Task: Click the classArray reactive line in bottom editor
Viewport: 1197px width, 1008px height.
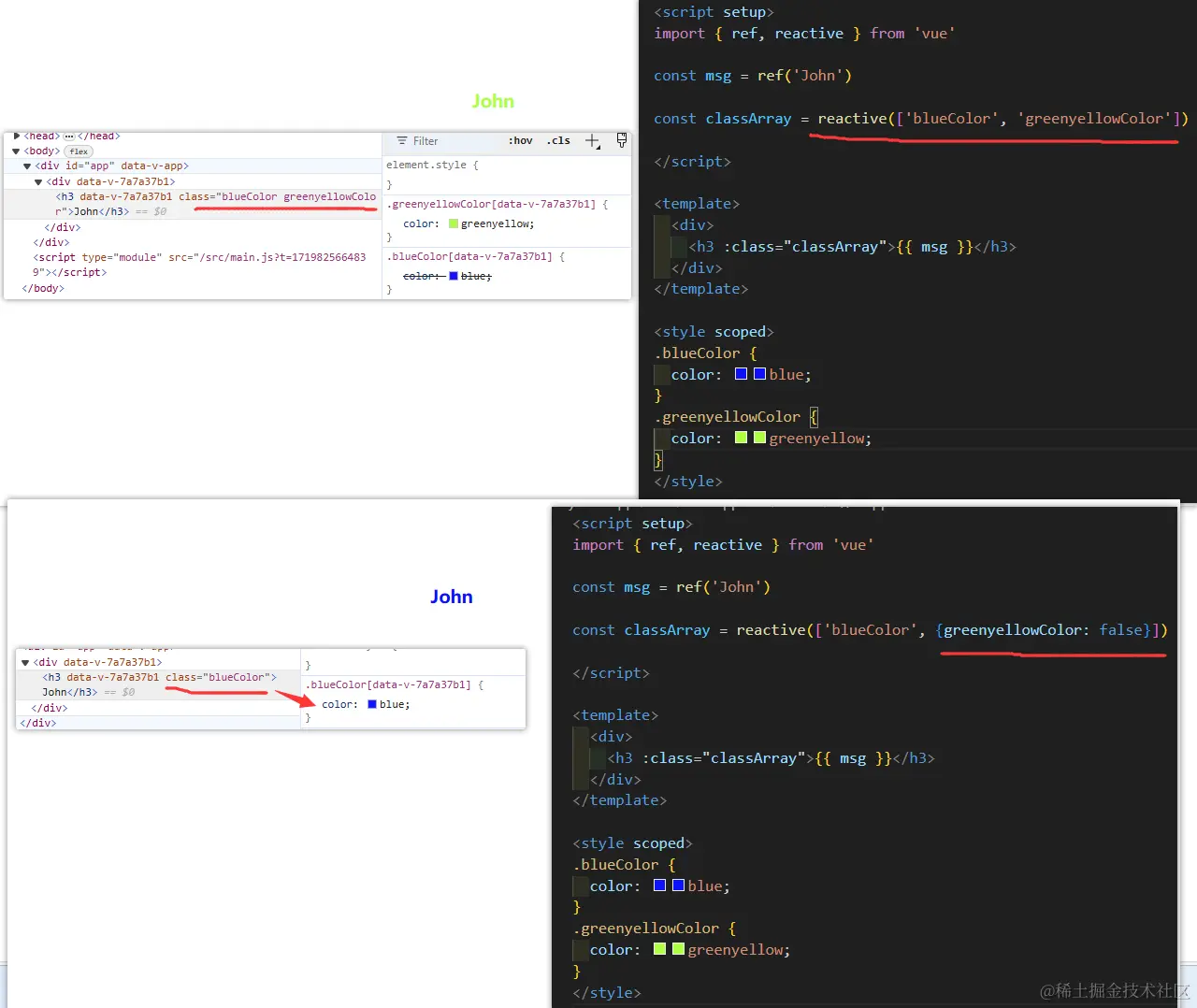Action: pyautogui.click(x=871, y=630)
